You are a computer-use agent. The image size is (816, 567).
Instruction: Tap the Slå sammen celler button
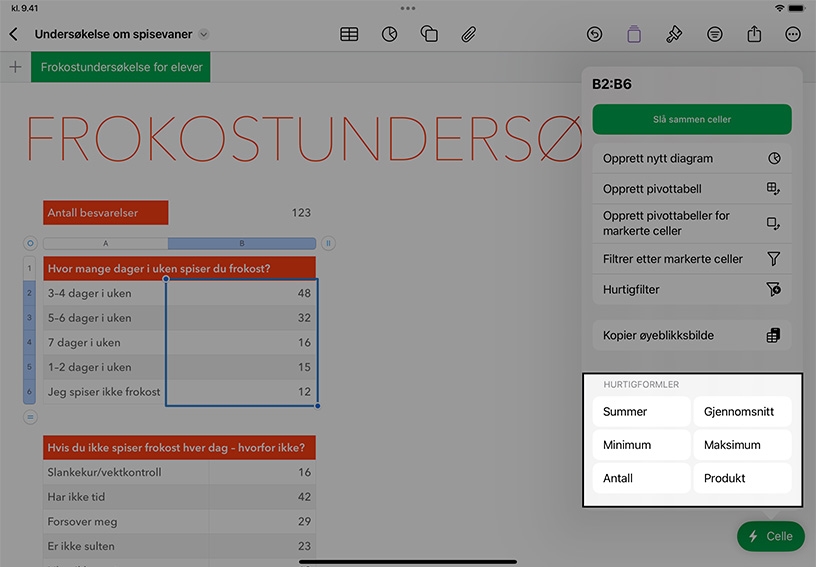point(692,119)
